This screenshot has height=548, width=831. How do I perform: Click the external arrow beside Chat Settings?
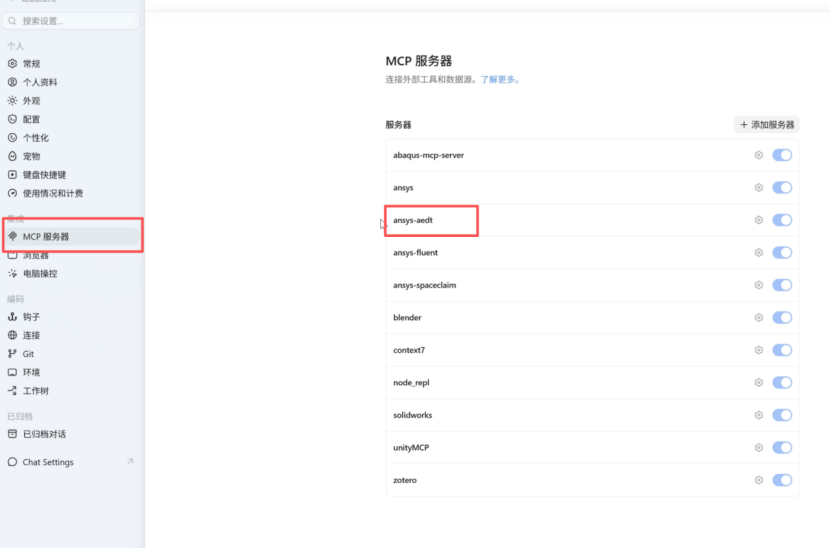[130, 462]
